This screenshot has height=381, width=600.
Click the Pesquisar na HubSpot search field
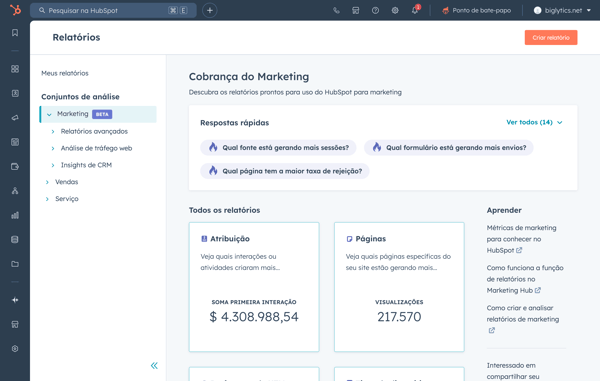[113, 10]
